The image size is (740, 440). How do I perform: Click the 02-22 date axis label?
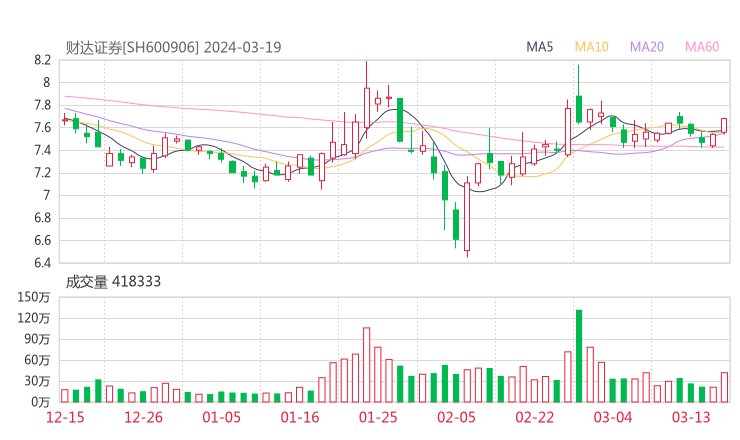click(x=535, y=417)
